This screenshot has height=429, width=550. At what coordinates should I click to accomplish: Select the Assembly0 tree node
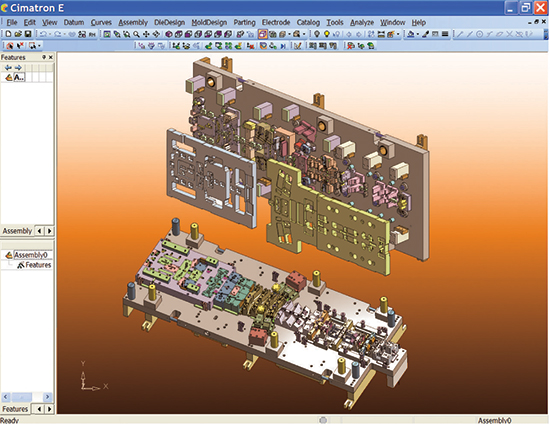(31, 255)
